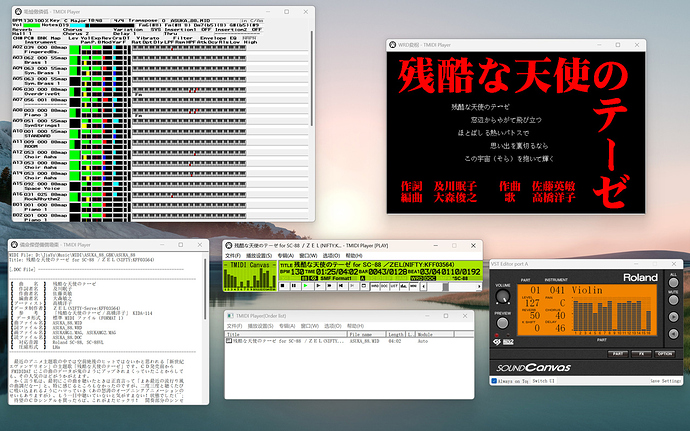
Task: Open the DOC viewer from the toolbar
Action: [x=384, y=286]
